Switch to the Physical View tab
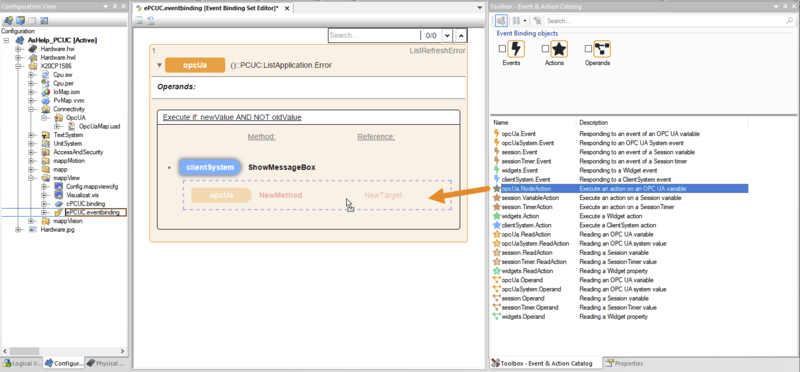The image size is (800, 372). 106,363
